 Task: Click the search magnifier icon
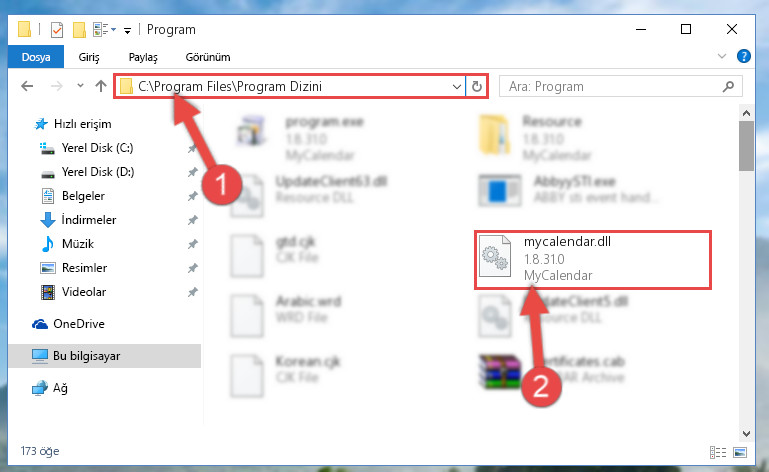[728, 87]
